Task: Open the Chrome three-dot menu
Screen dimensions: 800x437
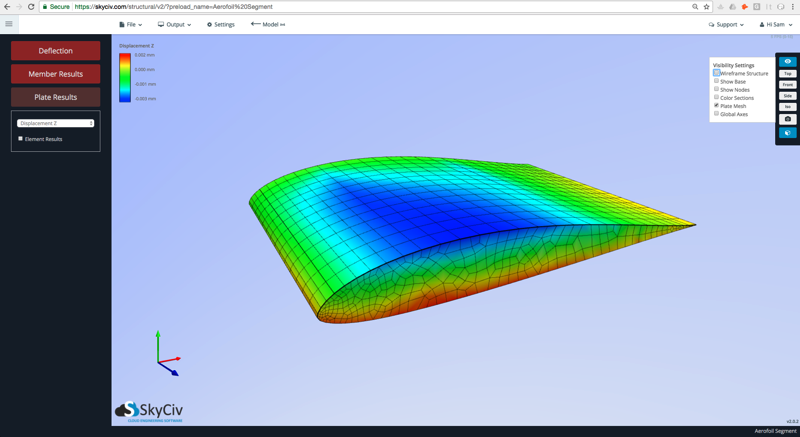Action: point(793,7)
